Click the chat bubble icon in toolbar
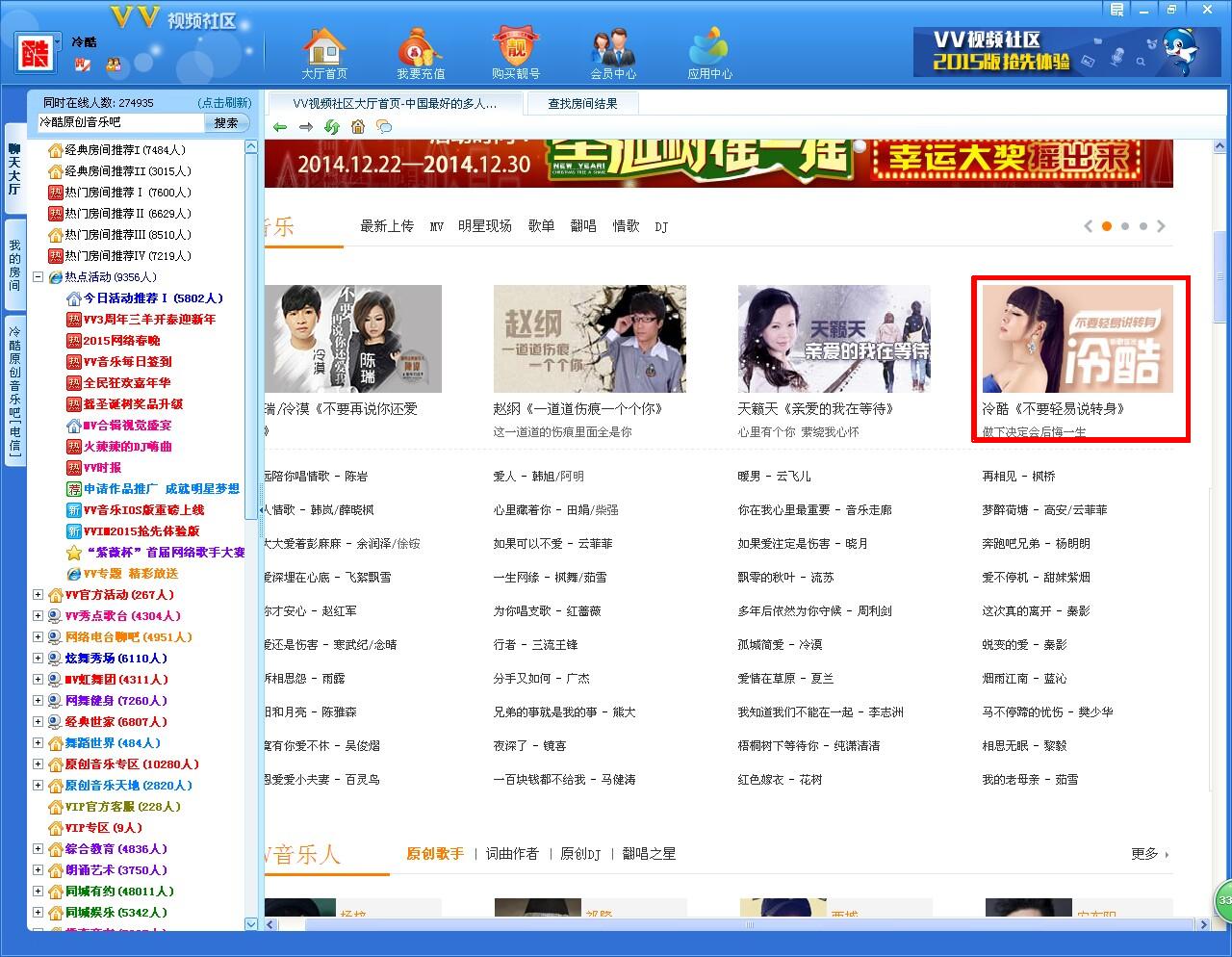This screenshot has width=1232, height=957. pos(384,127)
